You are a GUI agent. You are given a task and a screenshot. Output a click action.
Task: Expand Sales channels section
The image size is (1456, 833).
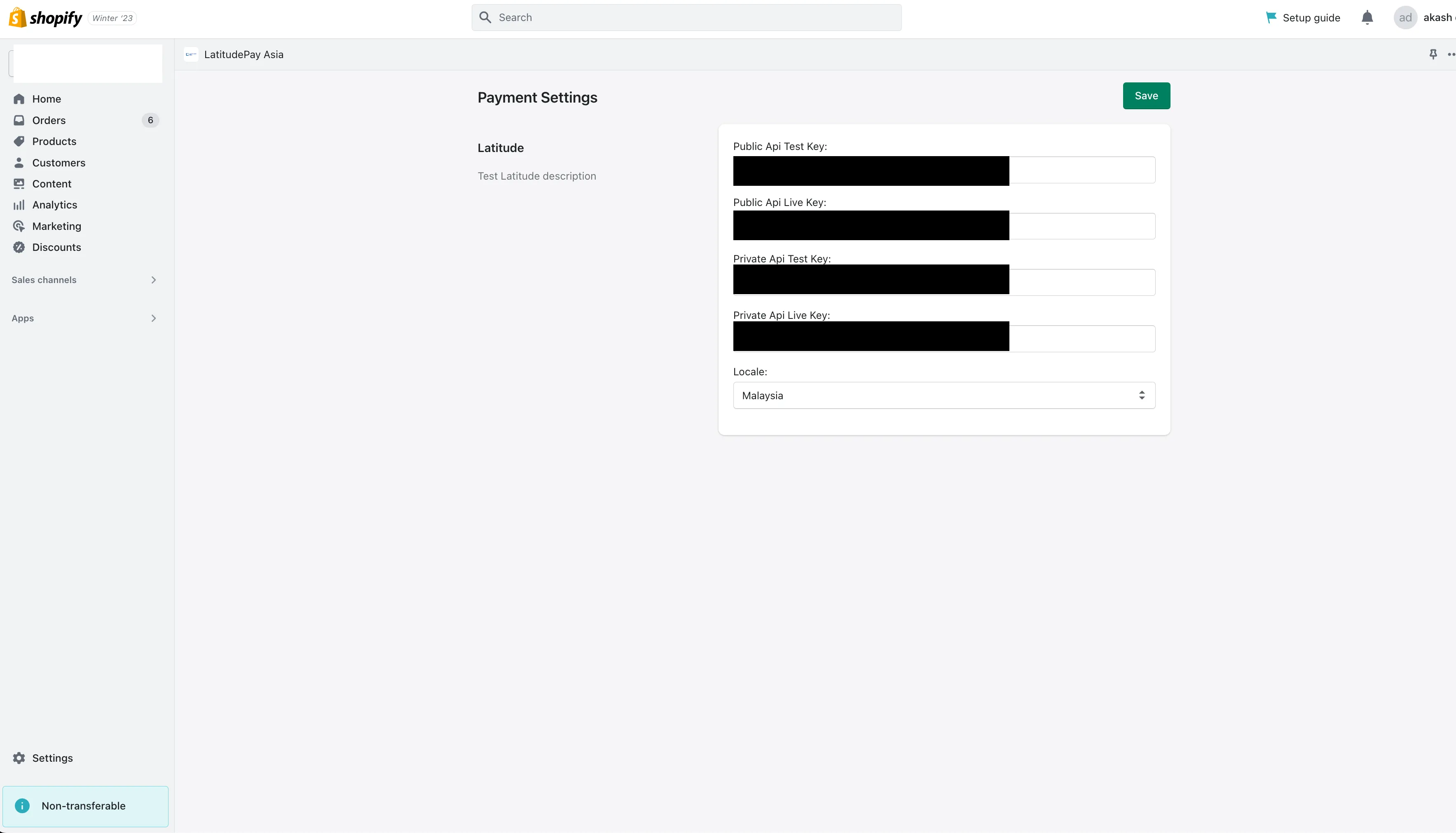[153, 280]
